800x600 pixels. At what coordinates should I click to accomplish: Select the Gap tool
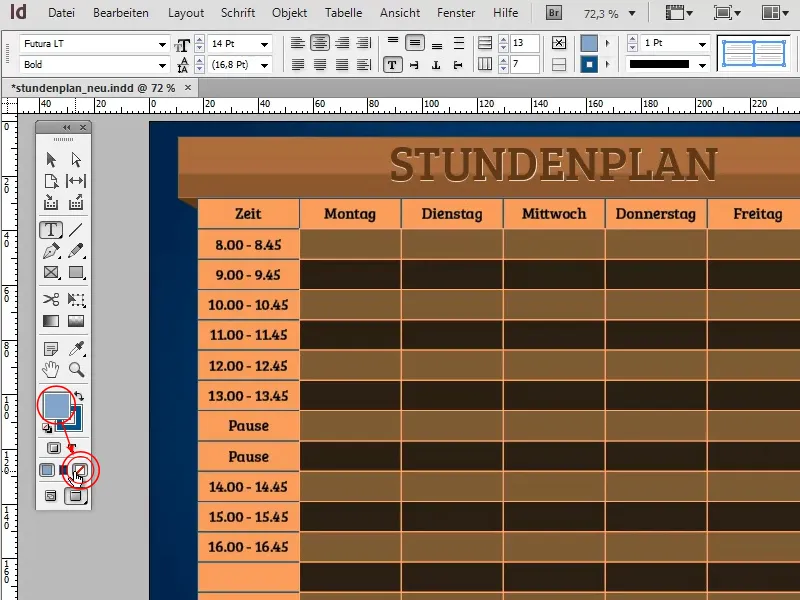coord(76,181)
